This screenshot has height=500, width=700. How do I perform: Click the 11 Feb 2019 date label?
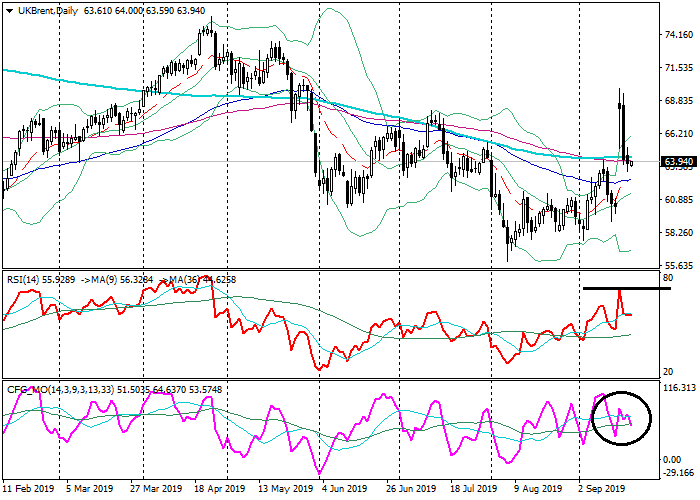pos(27,491)
